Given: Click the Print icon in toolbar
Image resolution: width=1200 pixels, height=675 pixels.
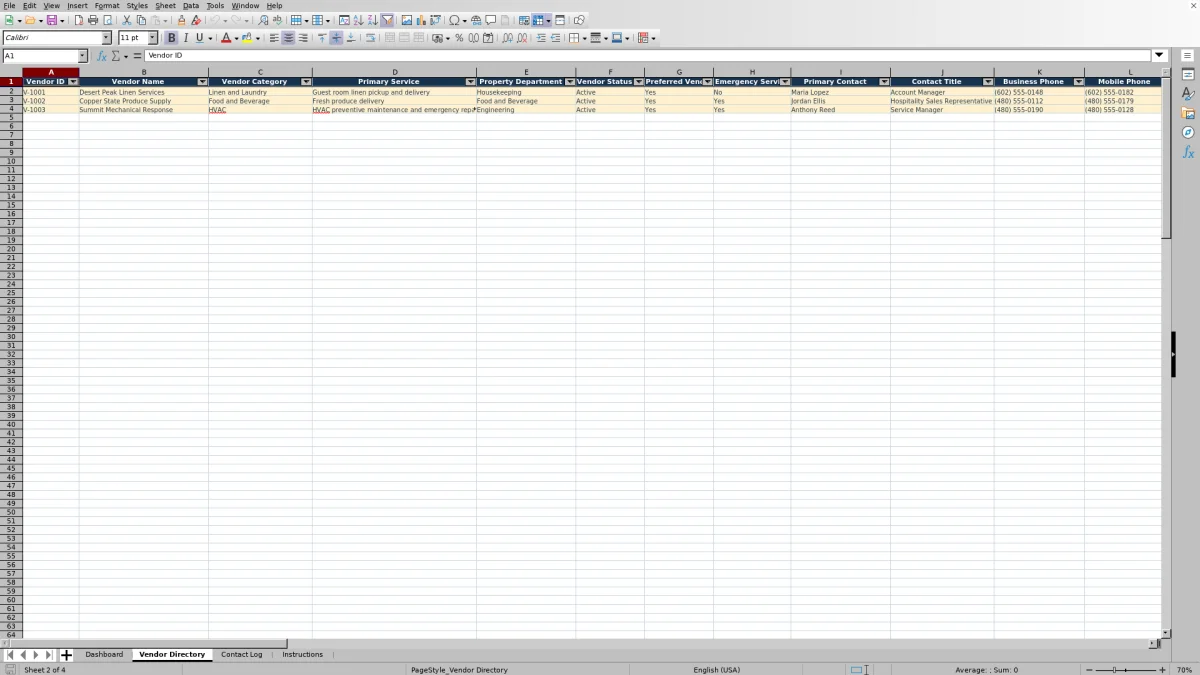Looking at the screenshot, I should coord(93,20).
